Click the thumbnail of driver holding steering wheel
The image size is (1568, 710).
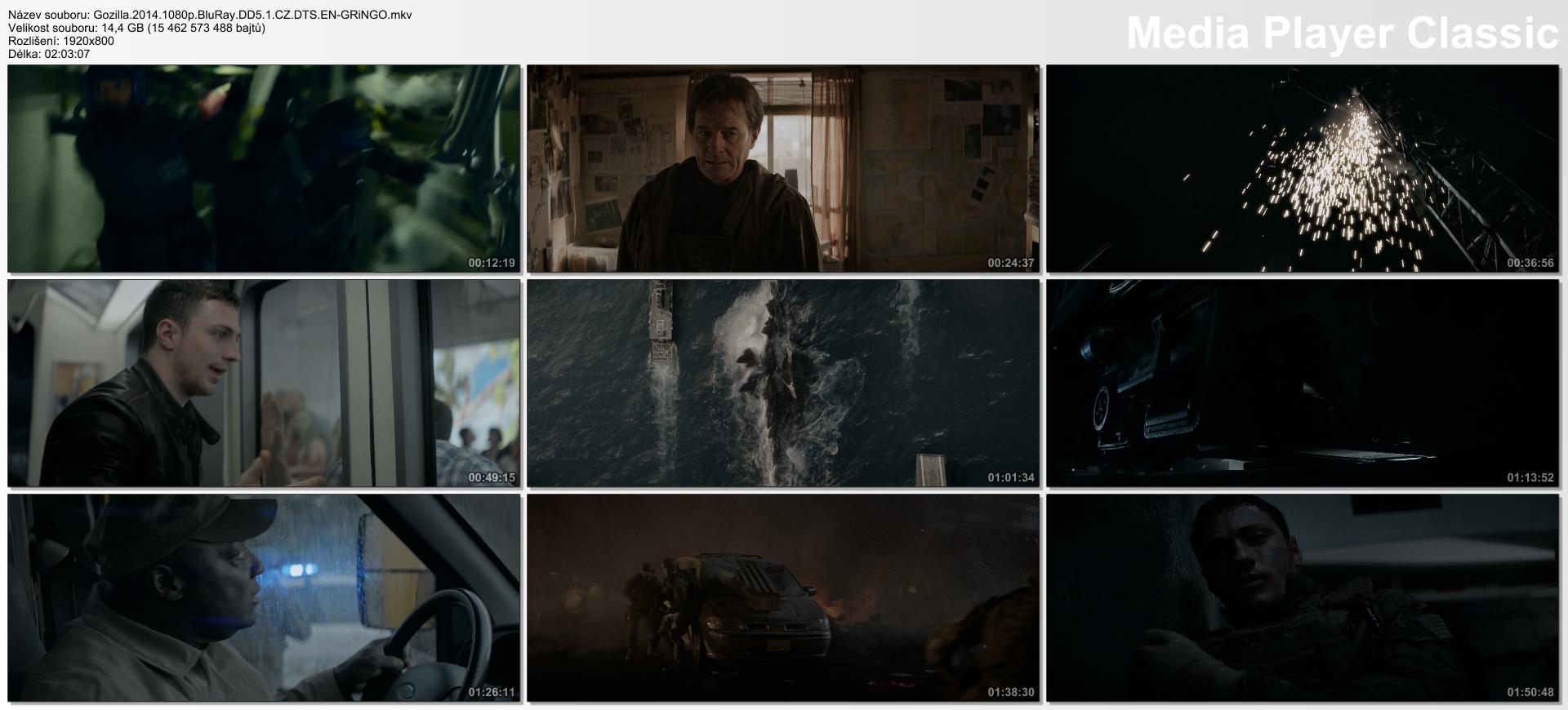pos(264,597)
